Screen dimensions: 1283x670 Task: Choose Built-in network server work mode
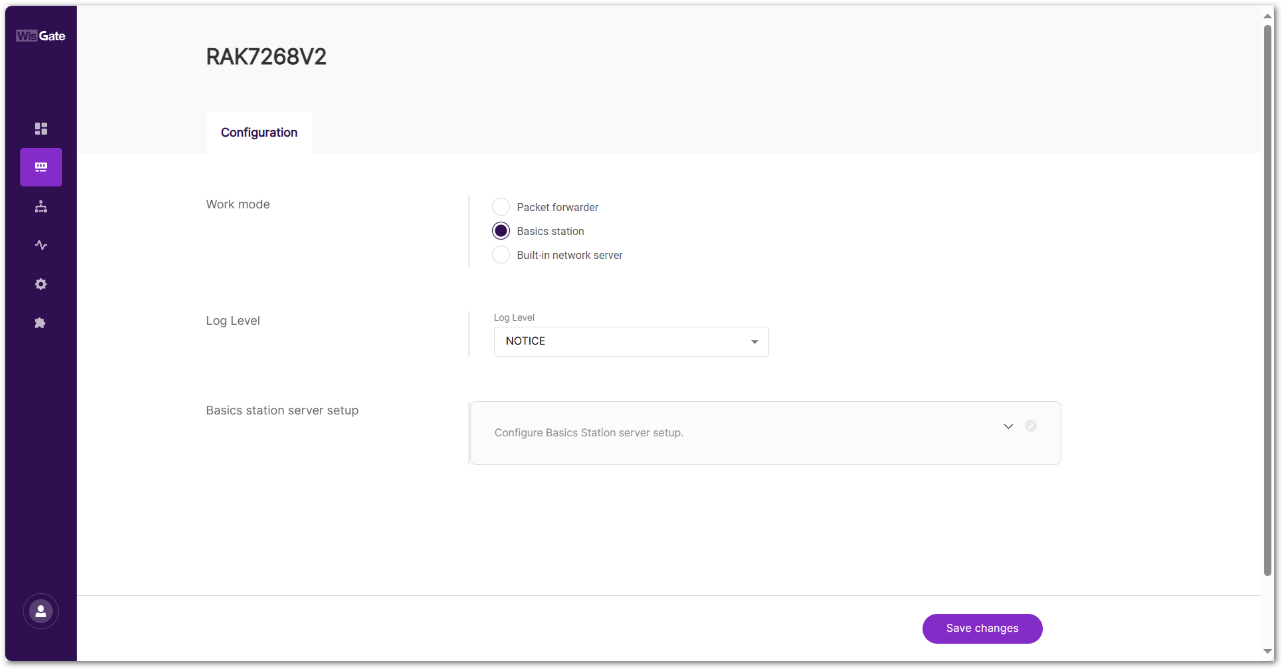pos(501,255)
